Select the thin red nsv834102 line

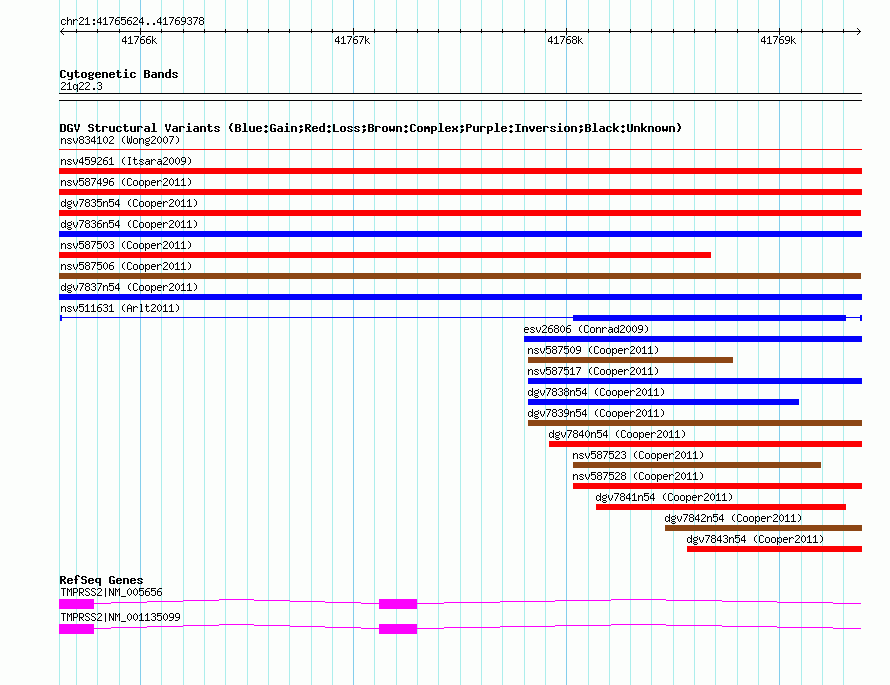460,150
